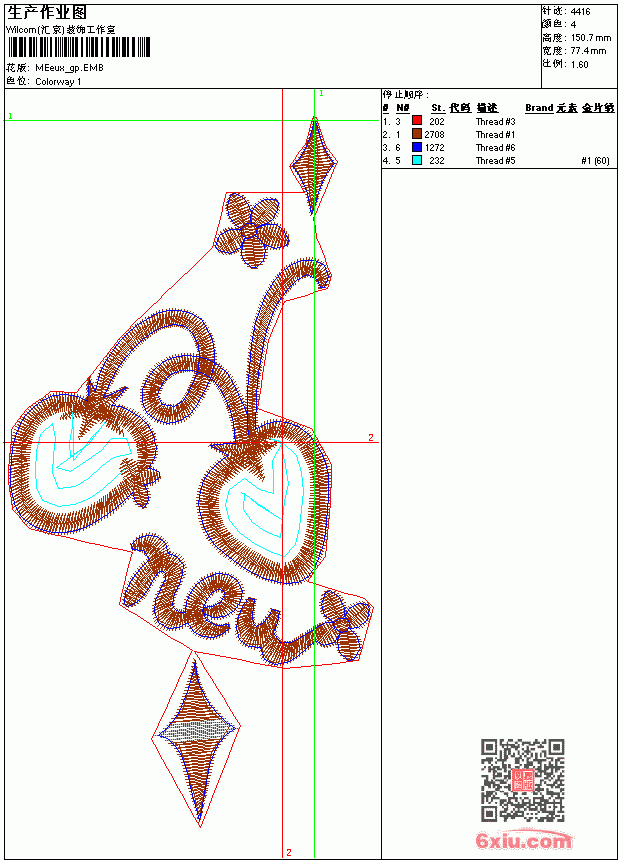Screen dimensions: 620x860
Task: Click the Colorway 1 label
Action: (x=58, y=82)
